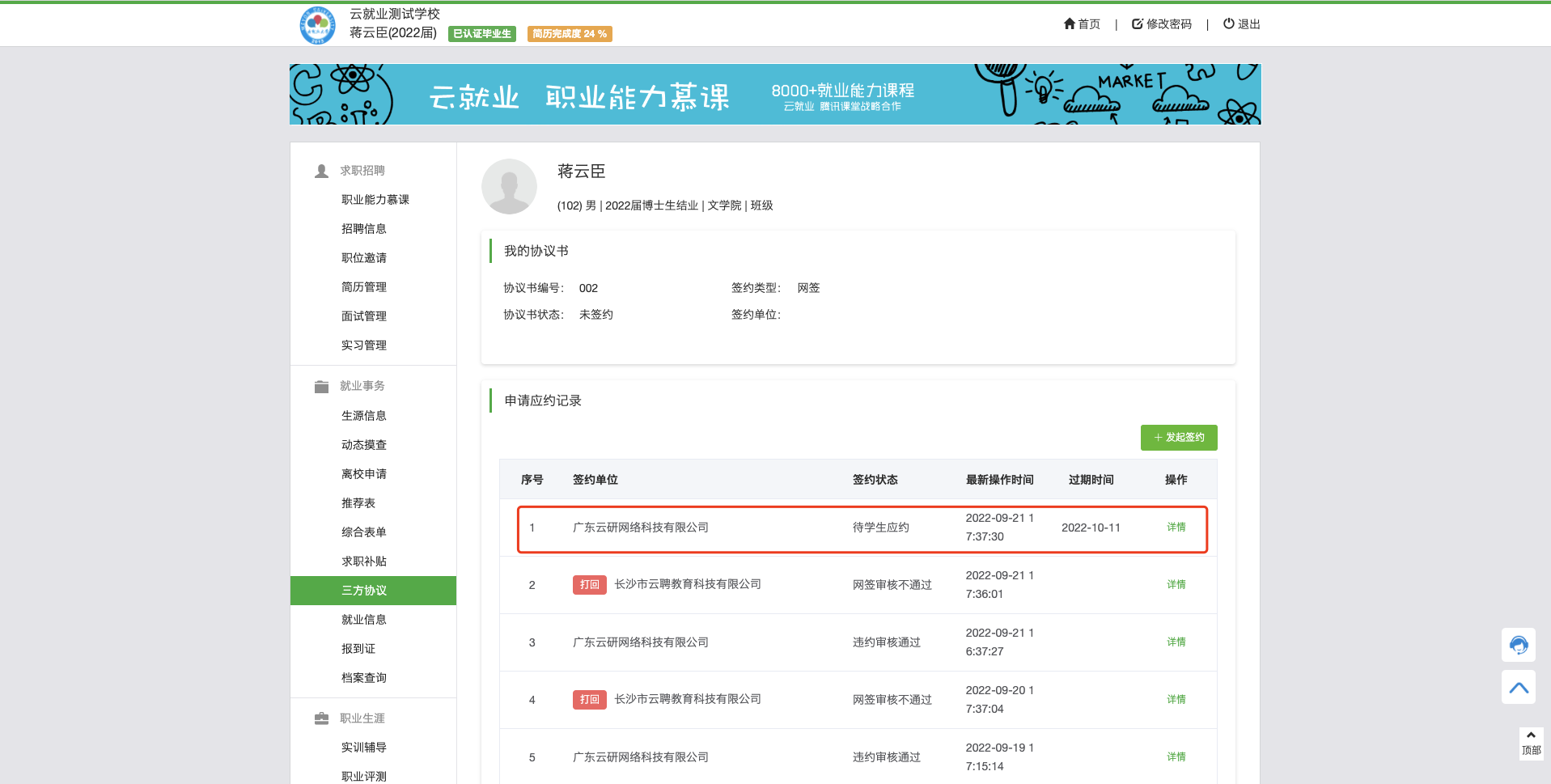This screenshot has height=784, width=1551.
Task: Select 三方协议 in the sidebar
Action: [x=364, y=591]
